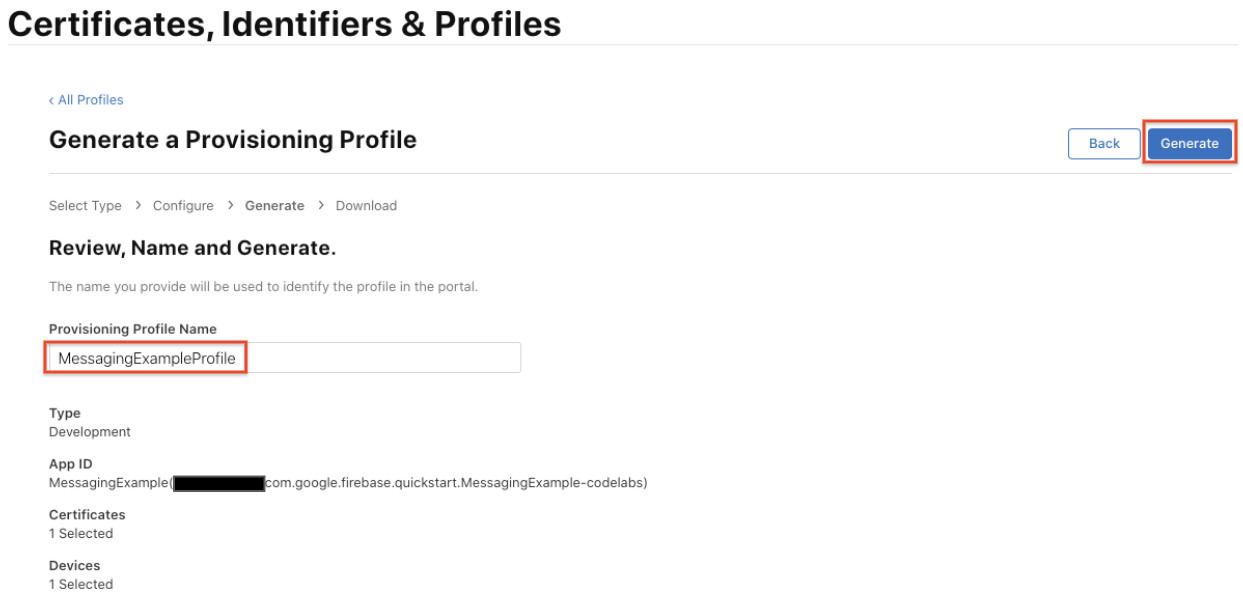This screenshot has width=1243, height=600.
Task: Jump to the Download breadcrumb step
Action: [366, 206]
